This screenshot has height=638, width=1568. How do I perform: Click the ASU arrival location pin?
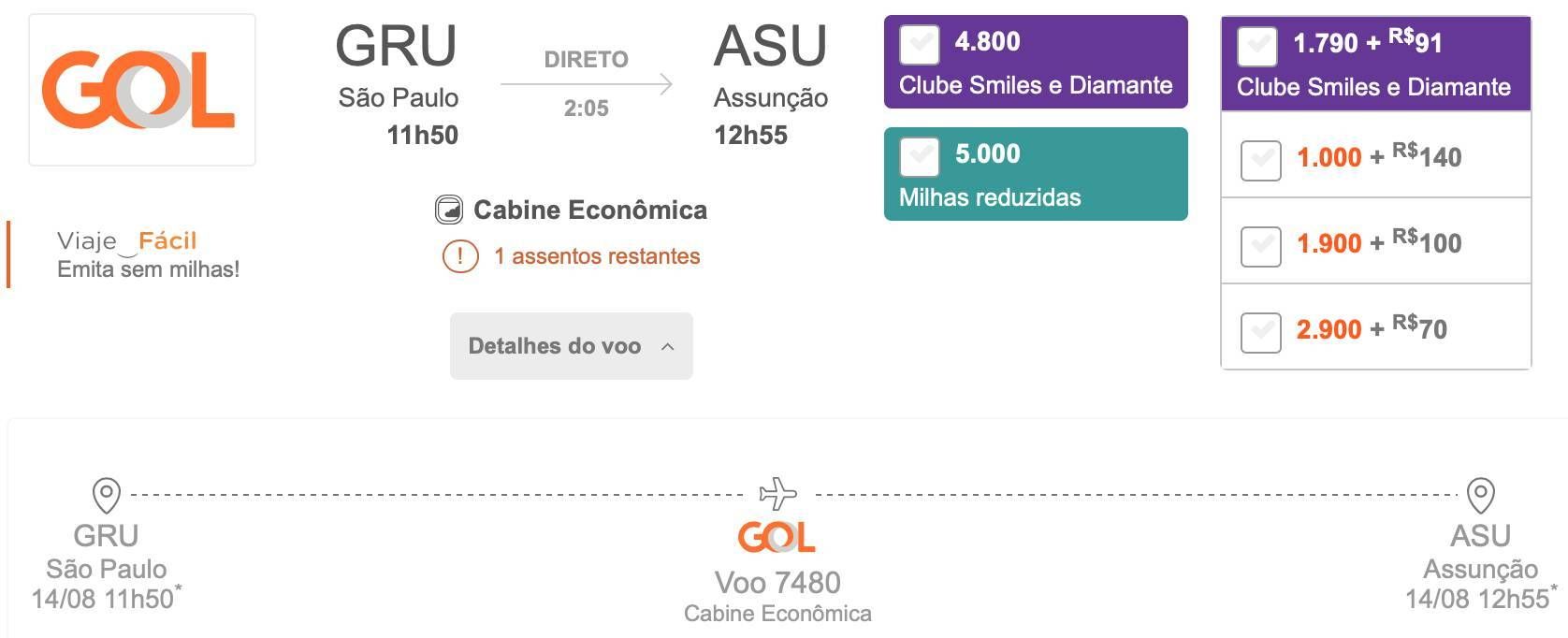pyautogui.click(x=1480, y=495)
